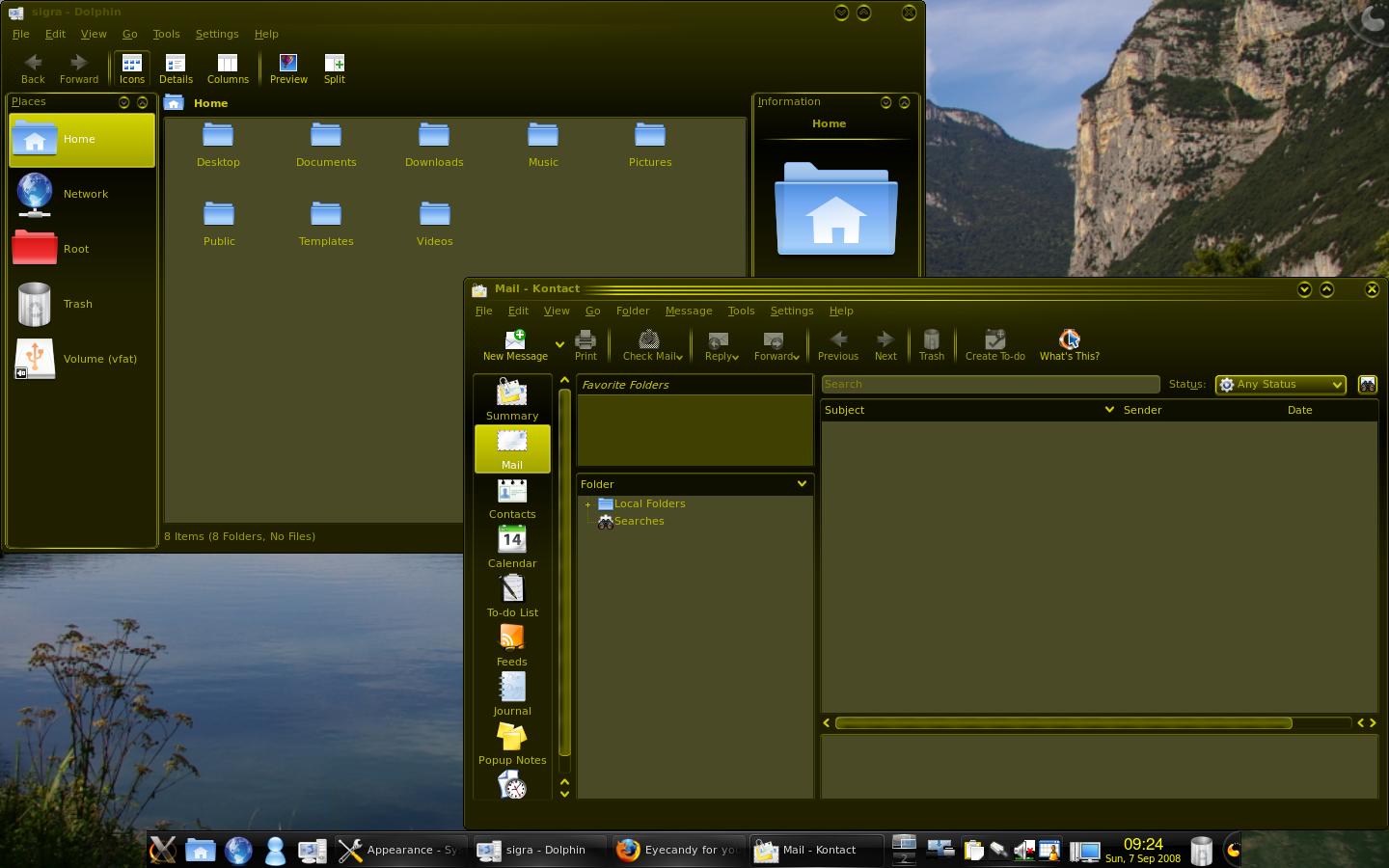Open Kontact Settings menu

792,311
